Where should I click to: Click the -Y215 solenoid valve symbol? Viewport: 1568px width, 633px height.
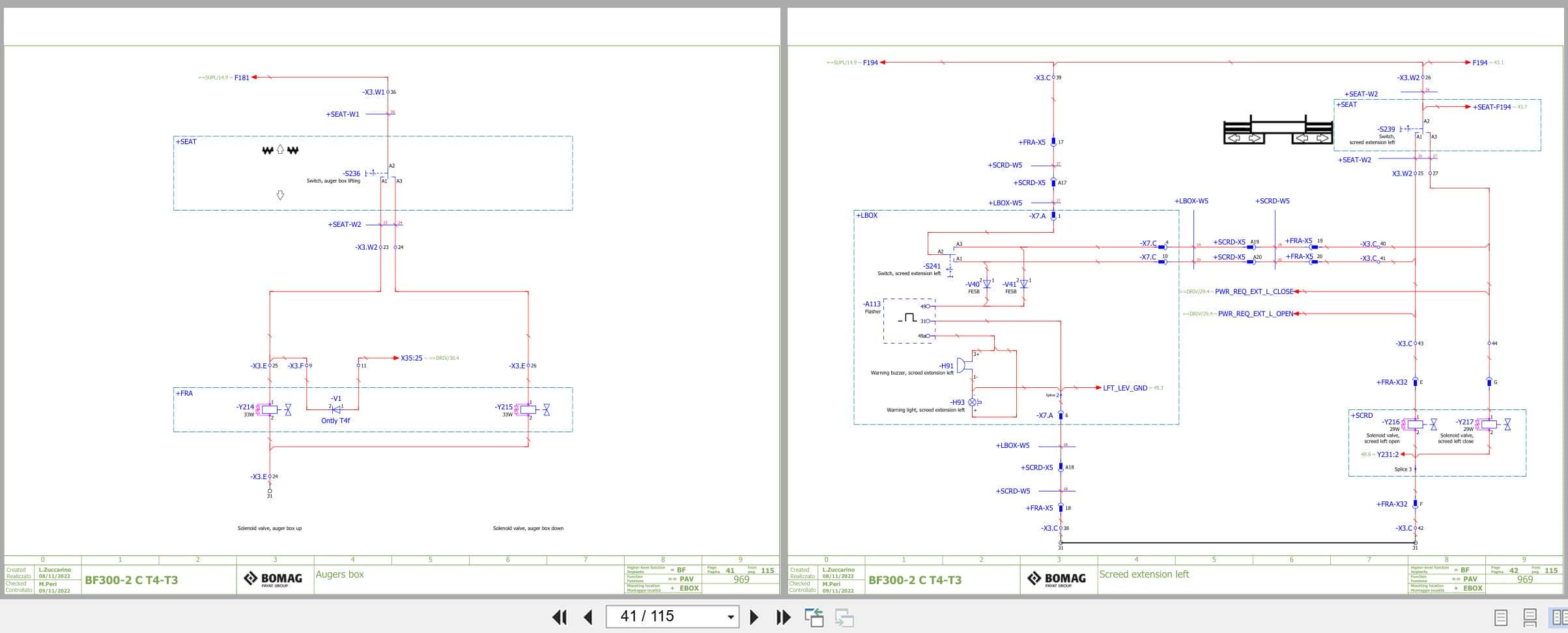[x=528, y=409]
